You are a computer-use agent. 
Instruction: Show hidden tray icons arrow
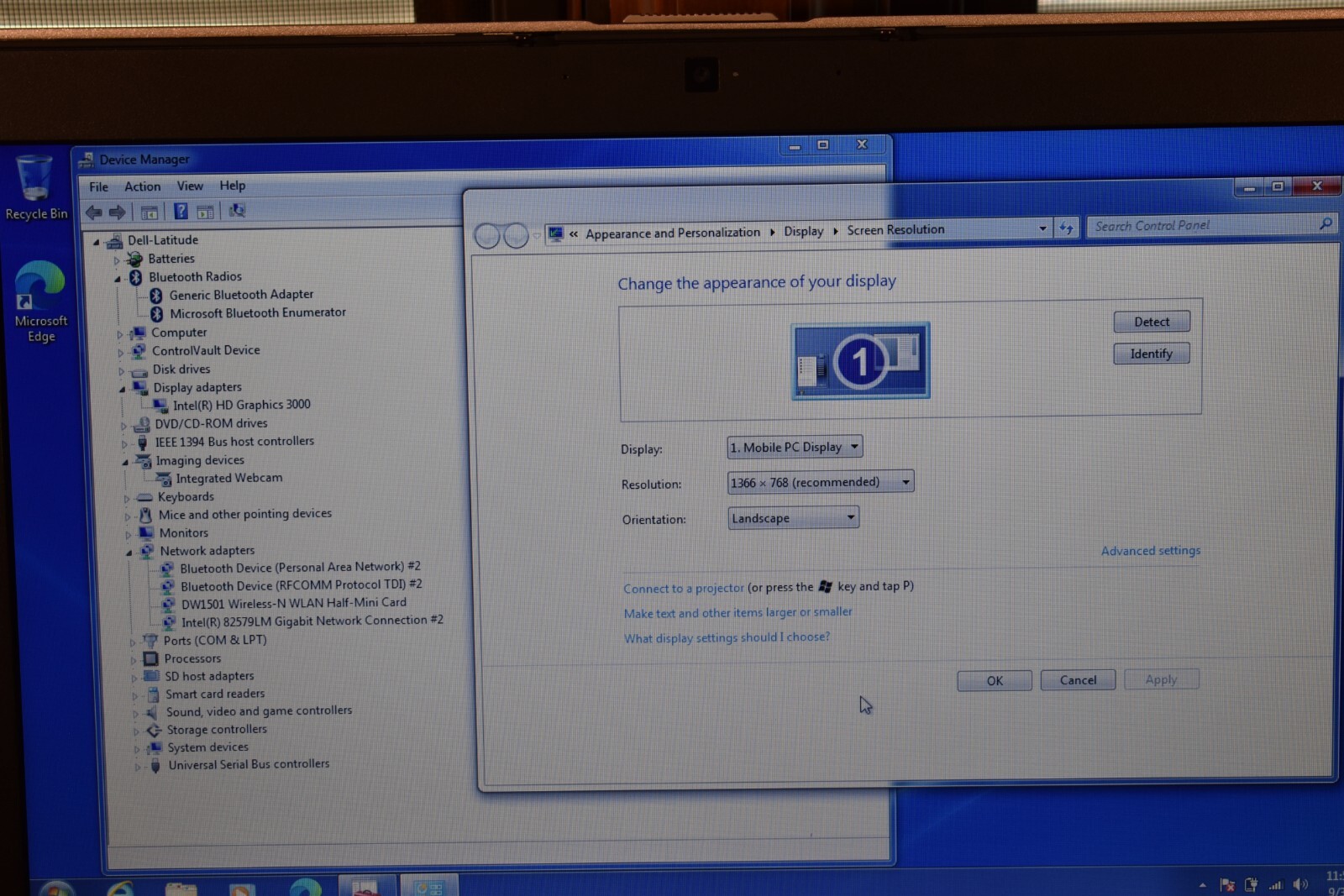1202,885
